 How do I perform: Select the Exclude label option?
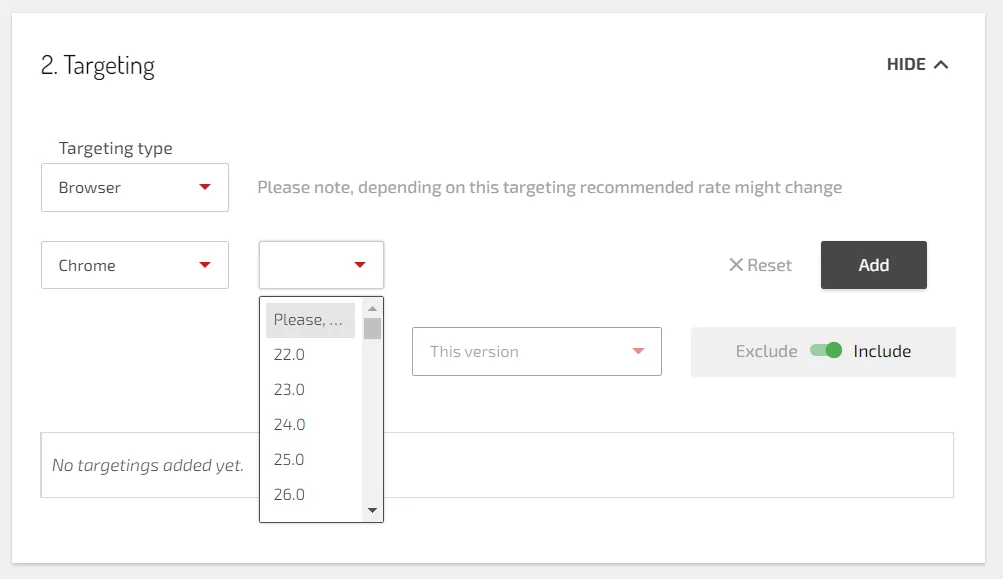click(x=766, y=351)
